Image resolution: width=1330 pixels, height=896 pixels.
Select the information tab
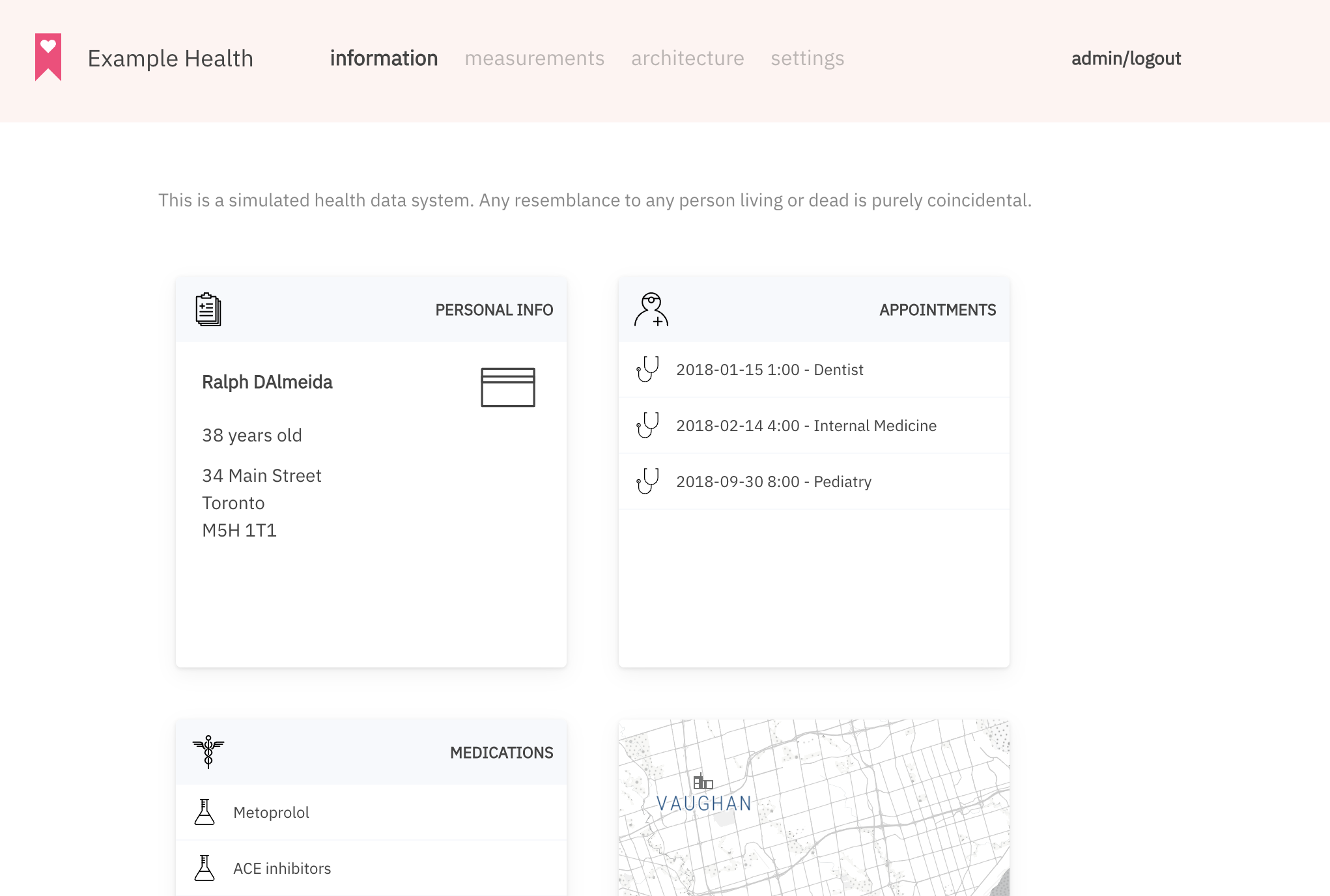[x=384, y=59]
